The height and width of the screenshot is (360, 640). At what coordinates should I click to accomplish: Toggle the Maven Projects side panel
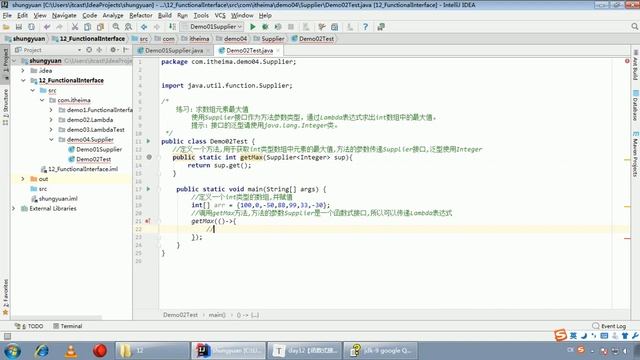635,154
